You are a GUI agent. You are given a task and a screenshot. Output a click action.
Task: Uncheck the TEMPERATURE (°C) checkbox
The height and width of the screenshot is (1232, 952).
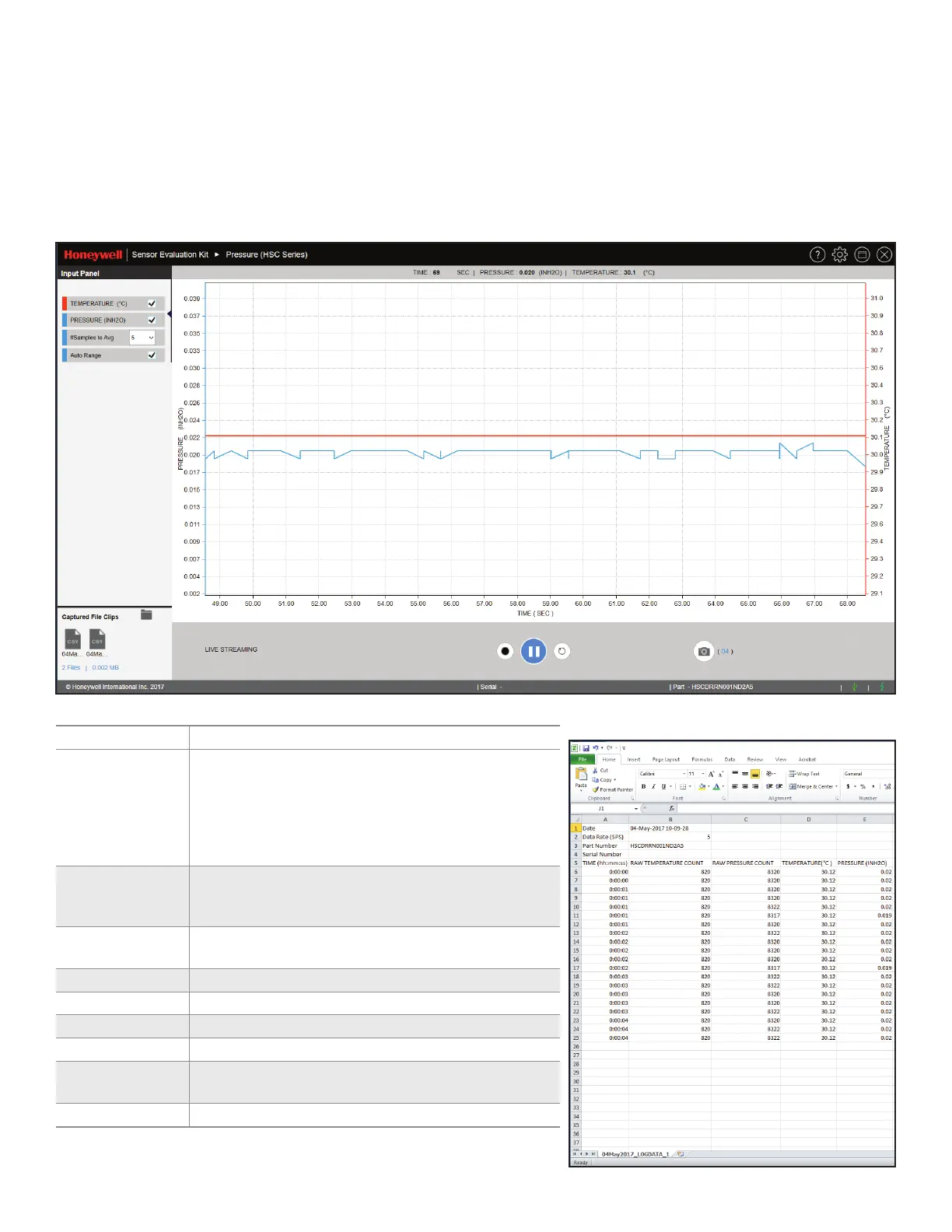pos(152,303)
